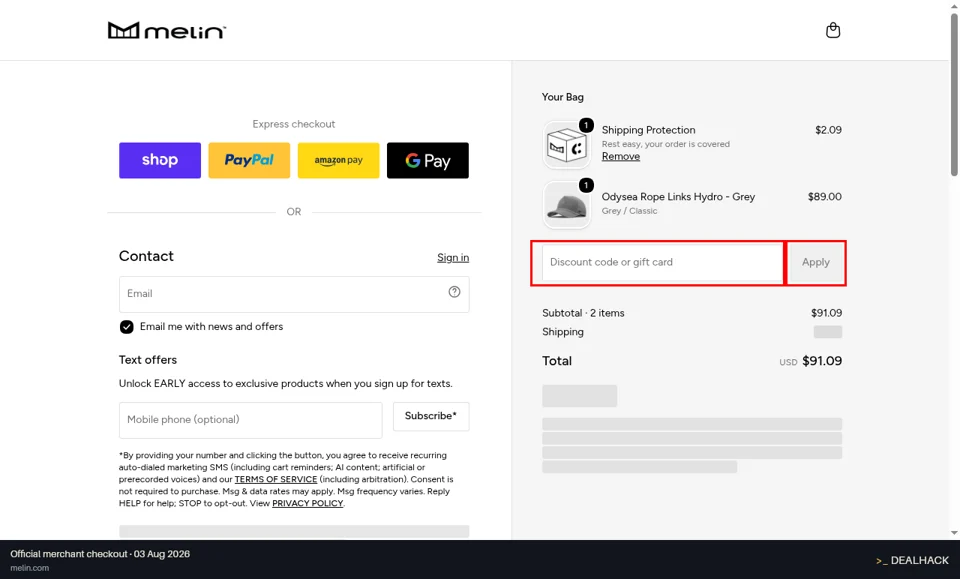Focus the Discount code or gift card field
The image size is (960, 579).
coord(662,263)
